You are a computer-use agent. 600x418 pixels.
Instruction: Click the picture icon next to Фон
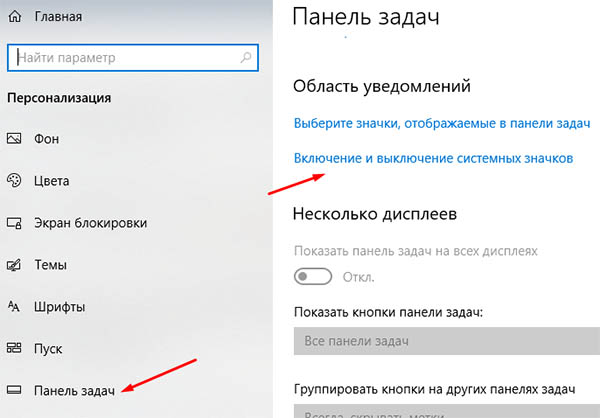click(14, 138)
